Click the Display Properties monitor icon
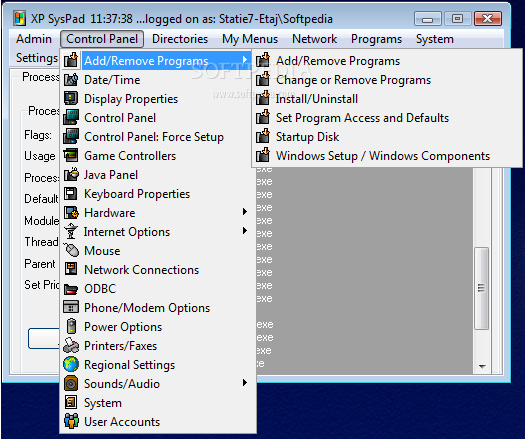This screenshot has height=440, width=525. point(71,98)
